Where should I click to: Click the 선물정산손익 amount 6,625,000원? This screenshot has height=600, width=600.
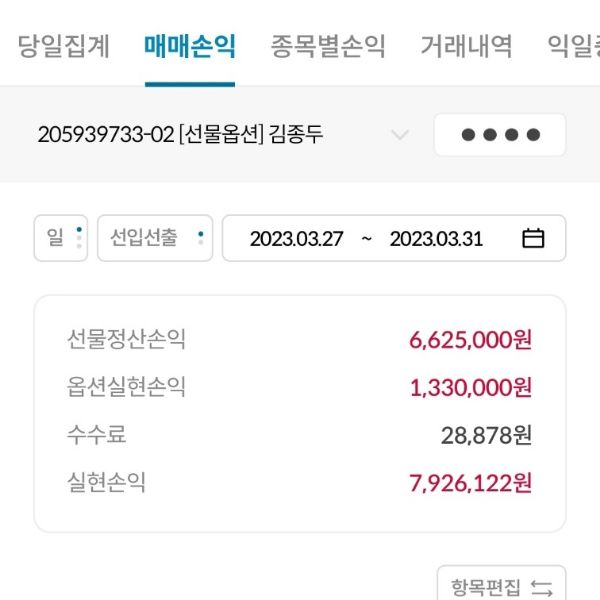[470, 339]
